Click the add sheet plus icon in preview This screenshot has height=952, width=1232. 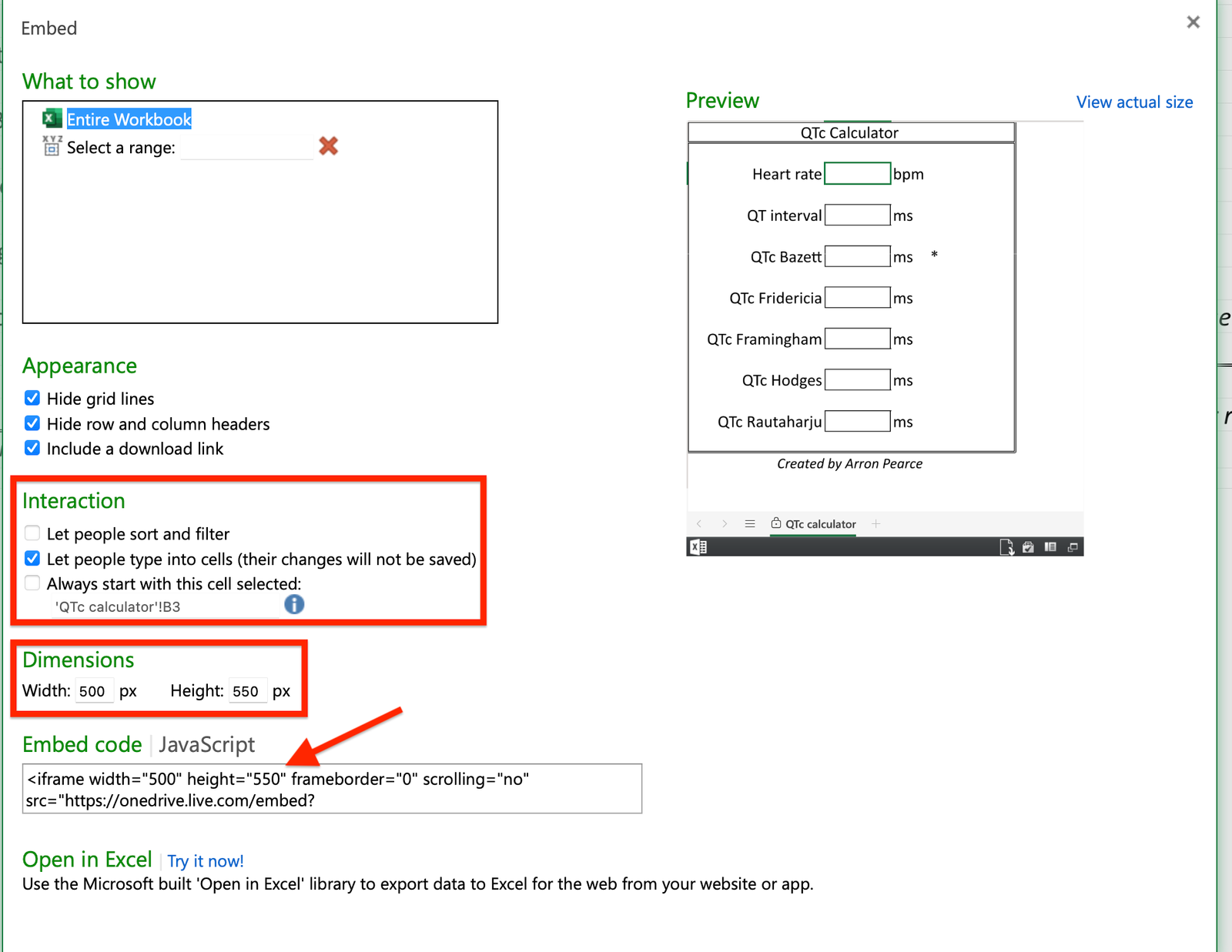point(875,523)
